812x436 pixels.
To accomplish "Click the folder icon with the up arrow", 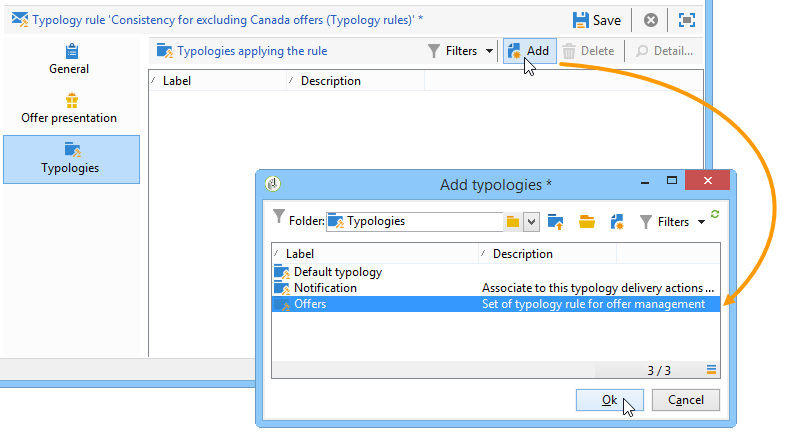I will click(555, 222).
